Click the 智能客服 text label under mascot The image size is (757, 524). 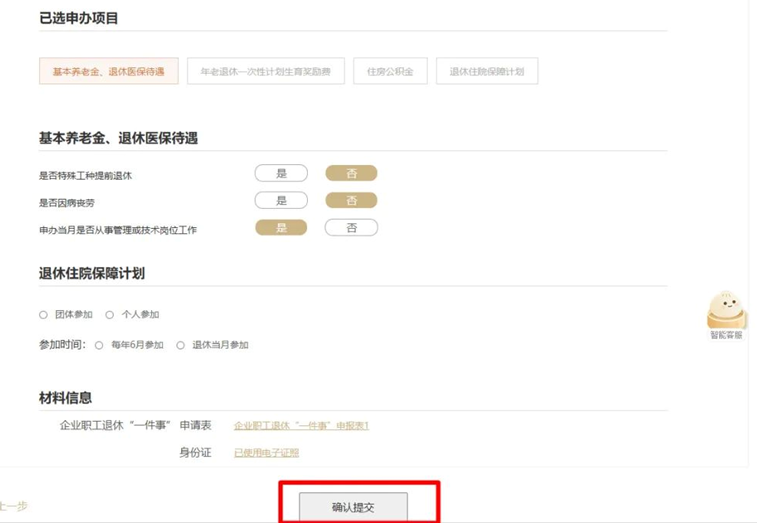coord(726,335)
